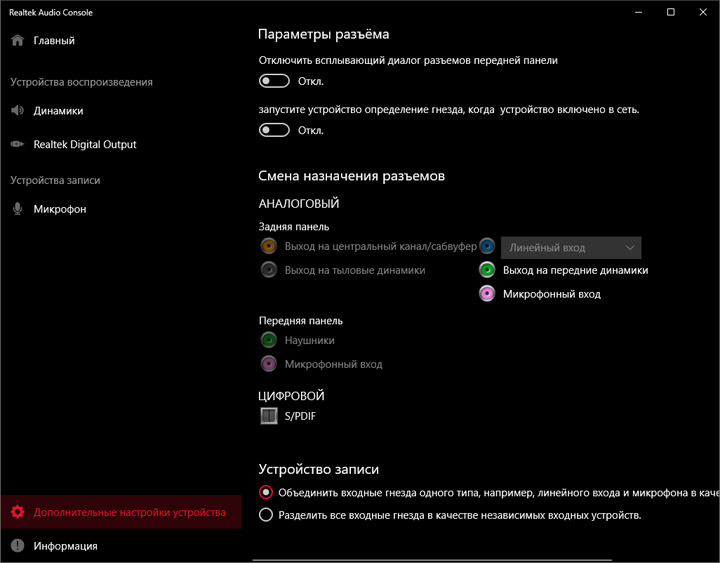
Task: Toggle jack detection when powered switch
Action: [x=274, y=130]
